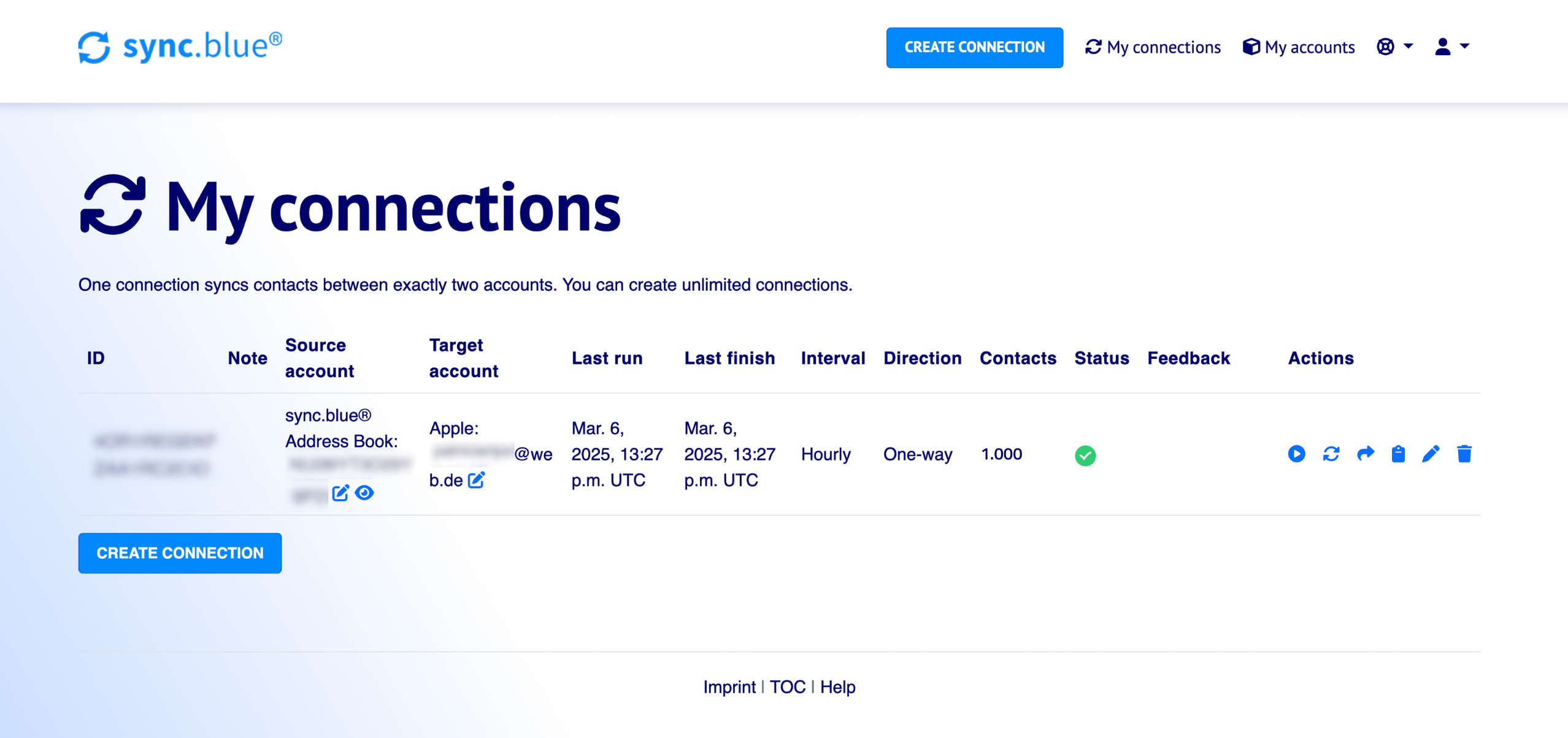Image resolution: width=1568 pixels, height=738 pixels.
Task: Run the connection using the play icon
Action: (x=1296, y=454)
